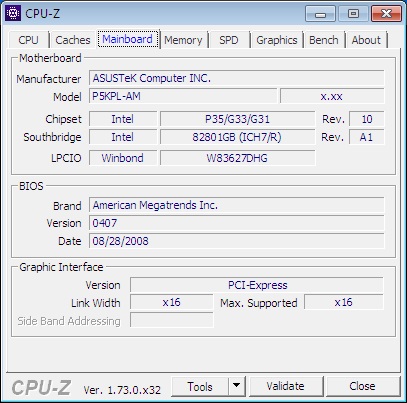Select chipset value P35/G33/G31
407x403 pixels.
(237, 119)
